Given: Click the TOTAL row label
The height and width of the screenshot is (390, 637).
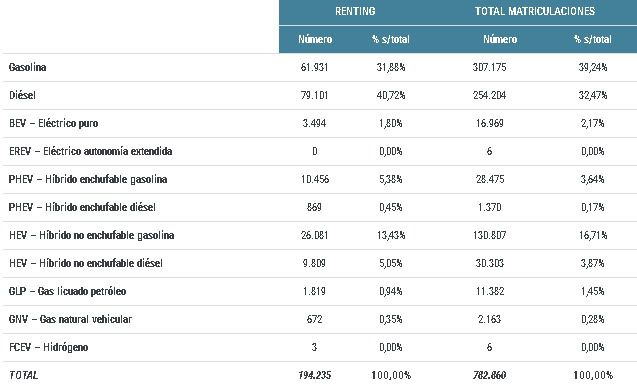Looking at the screenshot, I should pyautogui.click(x=23, y=375).
